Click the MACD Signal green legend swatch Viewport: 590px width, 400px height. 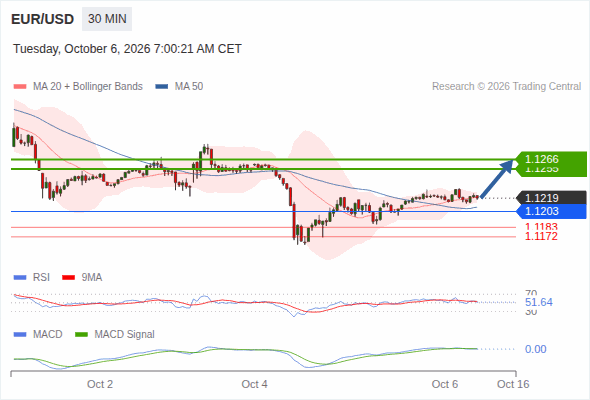point(81,335)
